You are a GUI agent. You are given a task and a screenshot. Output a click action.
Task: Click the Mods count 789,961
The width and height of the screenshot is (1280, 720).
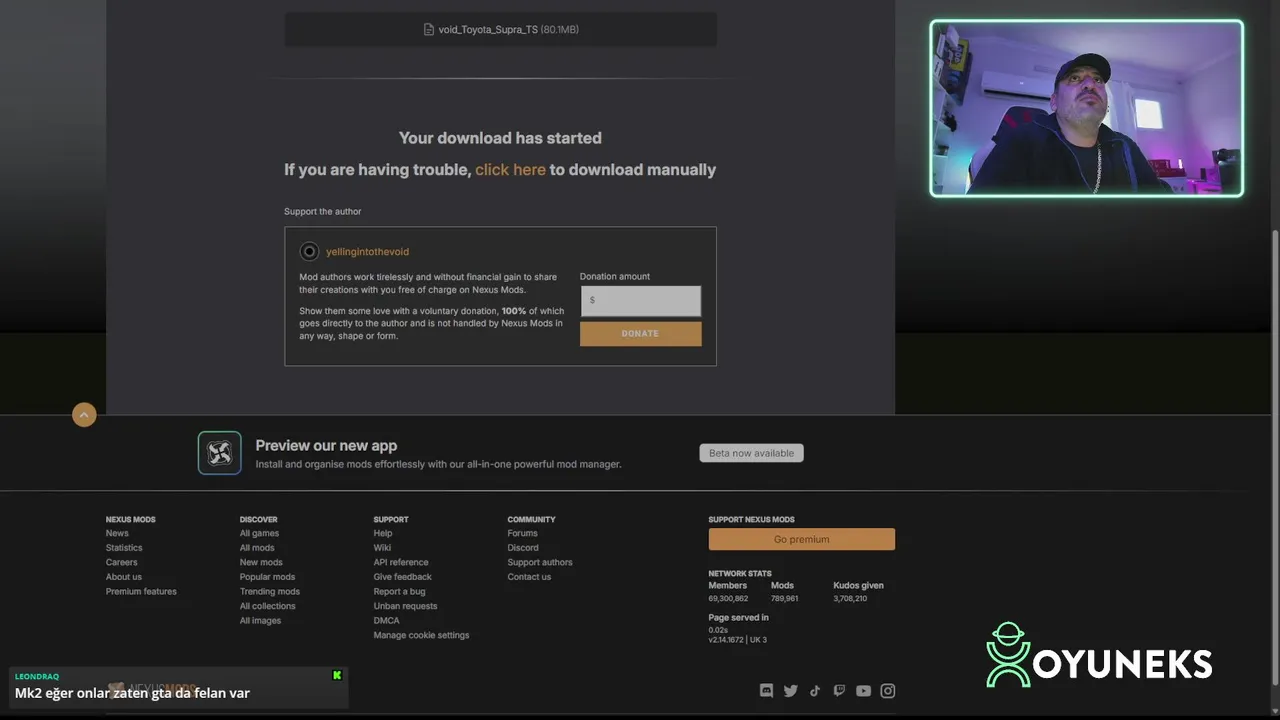point(784,598)
